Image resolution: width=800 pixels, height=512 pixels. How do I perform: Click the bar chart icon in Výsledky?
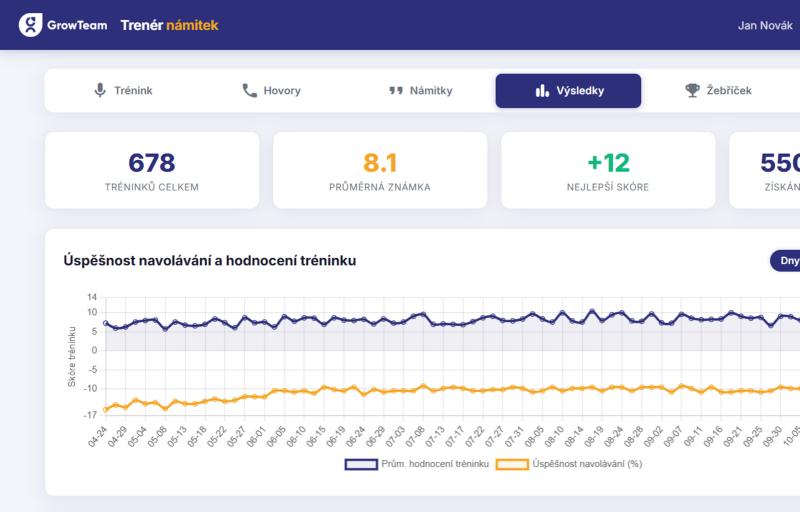pyautogui.click(x=542, y=91)
